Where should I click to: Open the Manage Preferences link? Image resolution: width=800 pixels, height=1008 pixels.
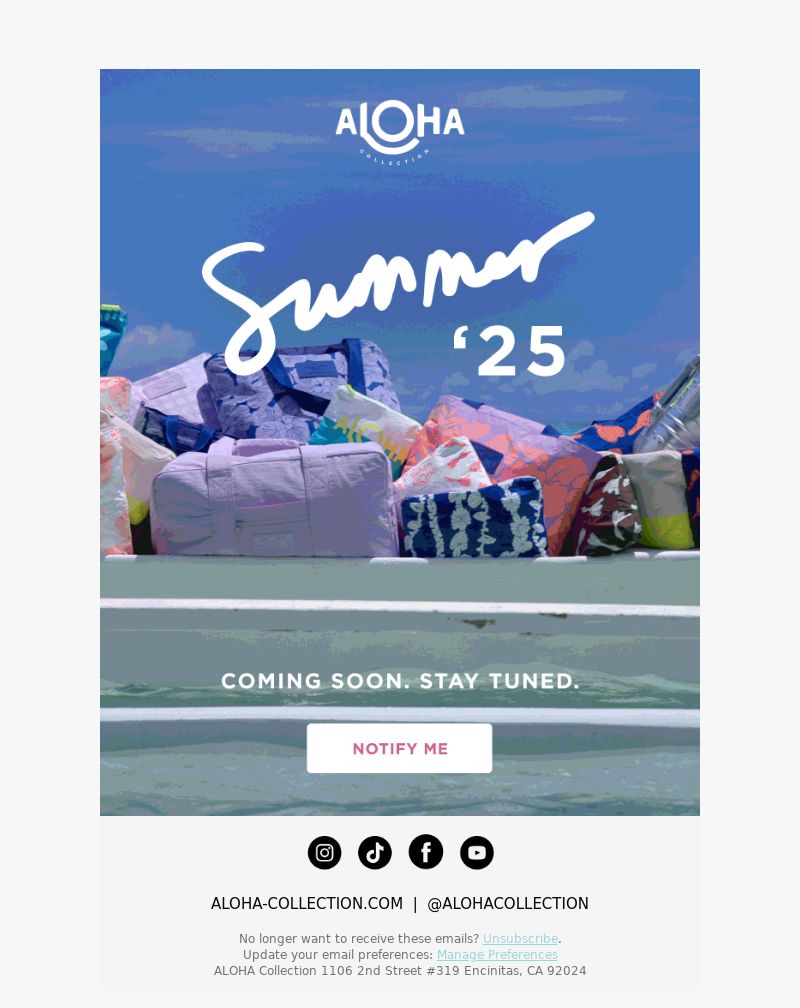coord(497,955)
